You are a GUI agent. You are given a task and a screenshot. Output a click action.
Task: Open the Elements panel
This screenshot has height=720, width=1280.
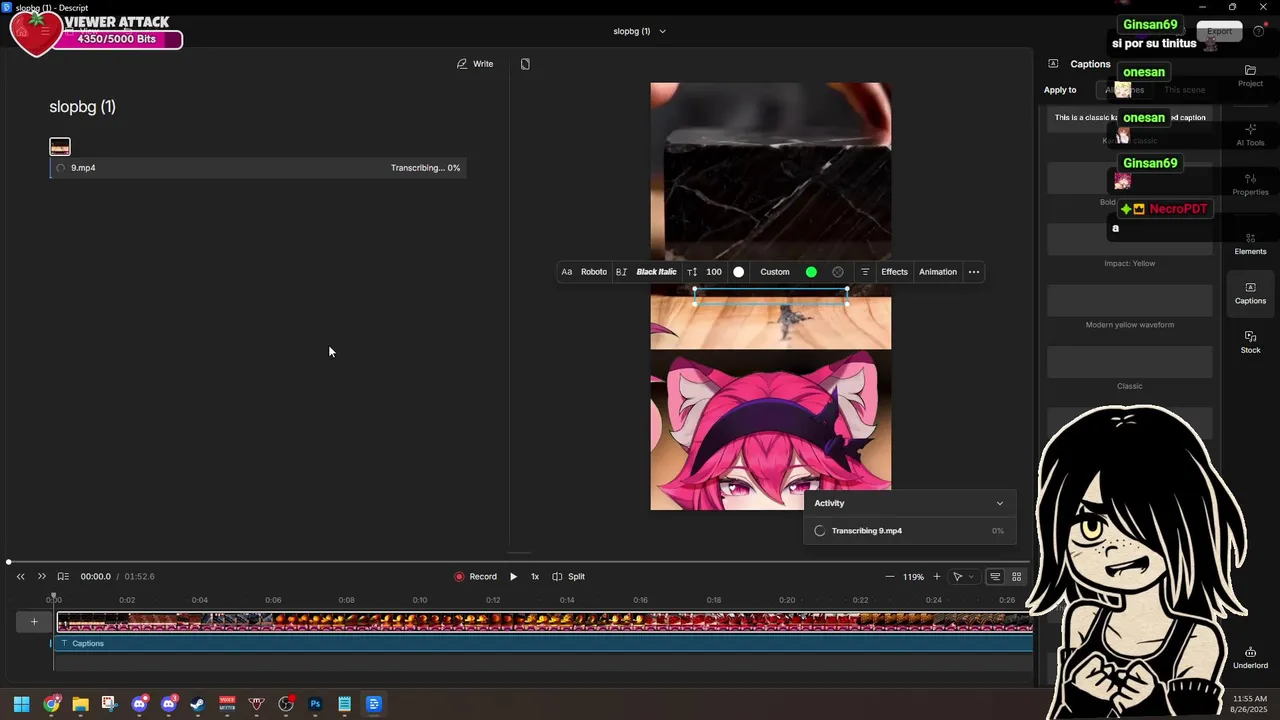pos(1250,244)
